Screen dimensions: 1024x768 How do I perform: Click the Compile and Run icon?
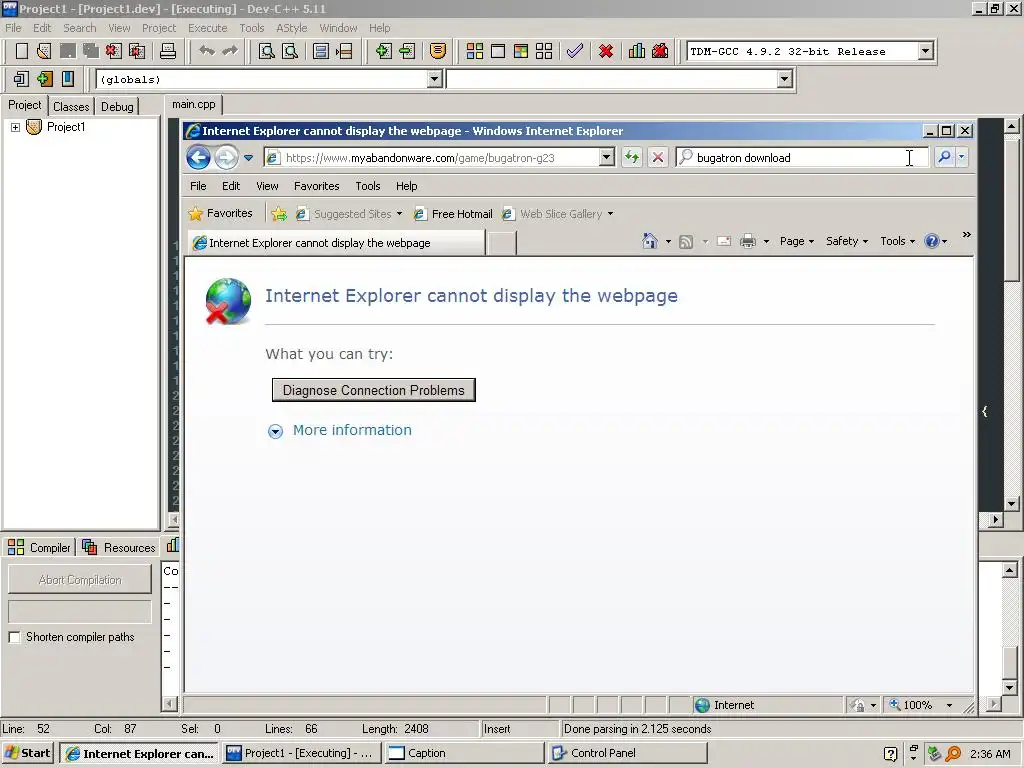click(520, 51)
